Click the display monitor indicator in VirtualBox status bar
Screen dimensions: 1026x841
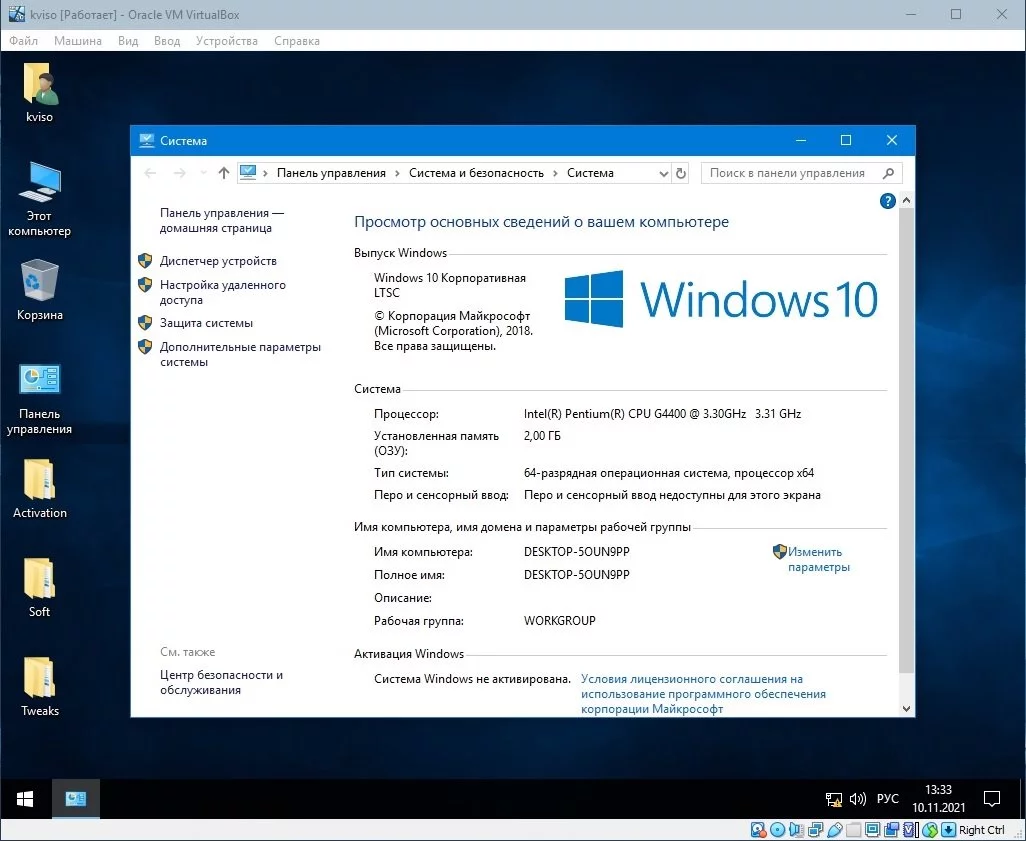coord(872,830)
